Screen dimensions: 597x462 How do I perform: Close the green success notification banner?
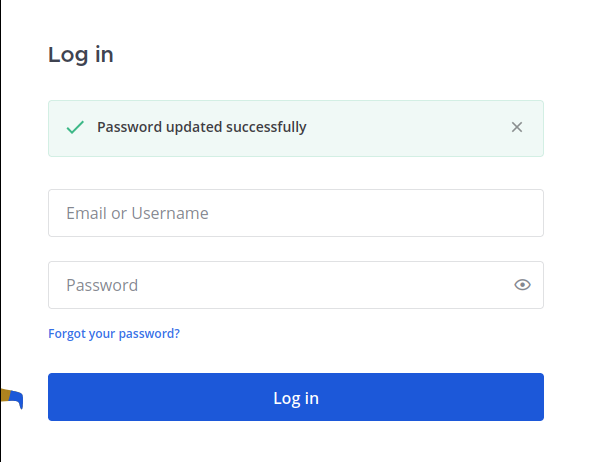[x=517, y=127]
